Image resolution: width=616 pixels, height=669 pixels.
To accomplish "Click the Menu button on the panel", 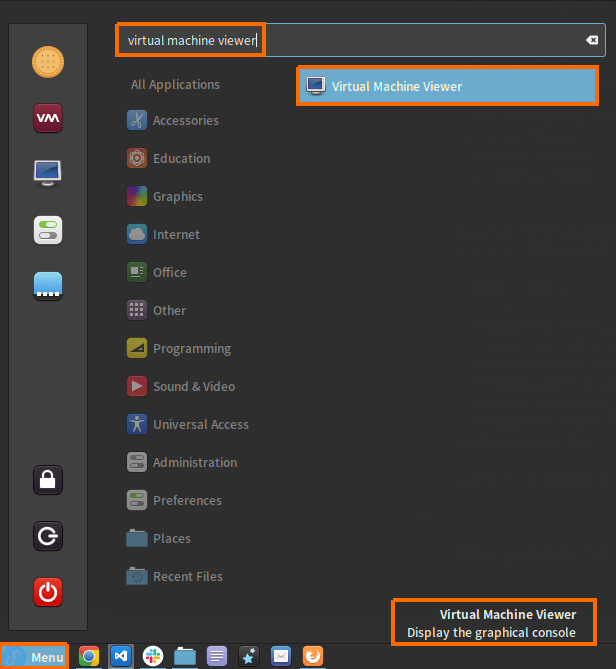I will point(34,657).
